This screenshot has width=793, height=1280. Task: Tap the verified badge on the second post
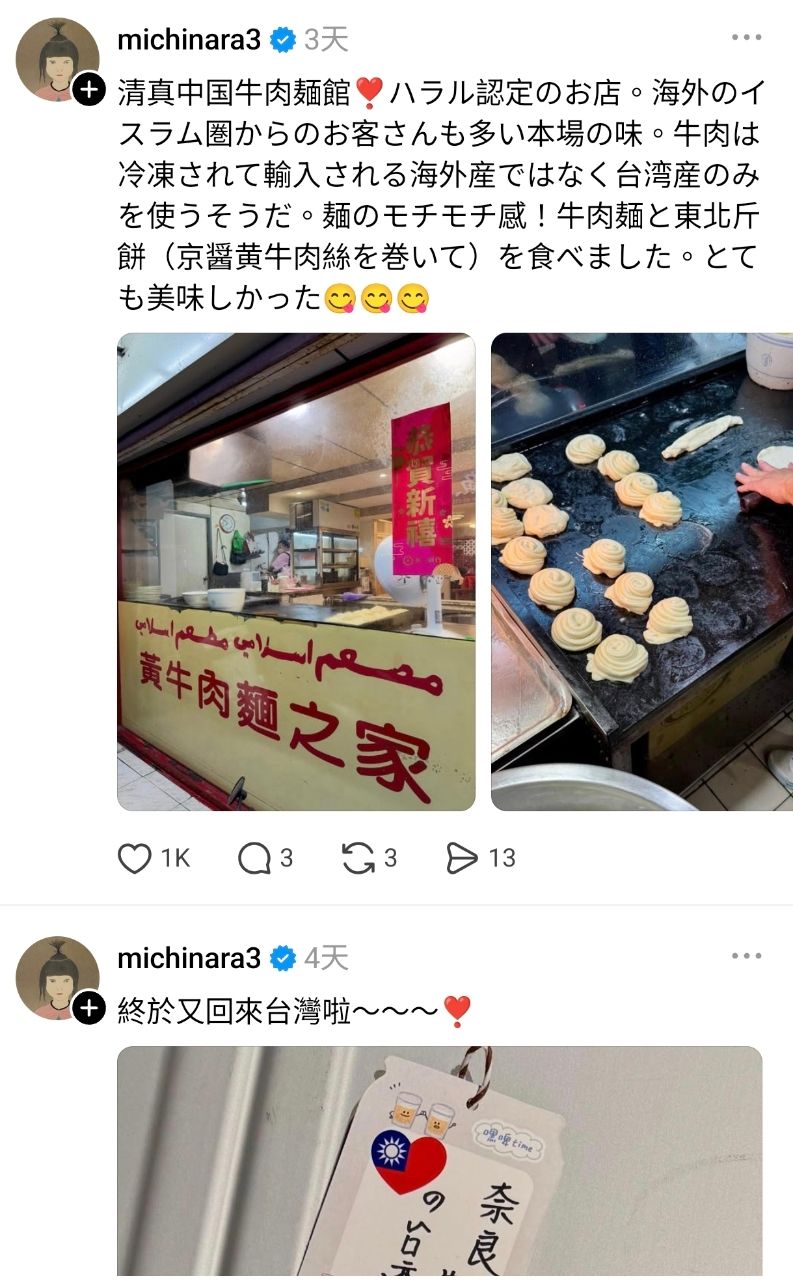coord(283,958)
